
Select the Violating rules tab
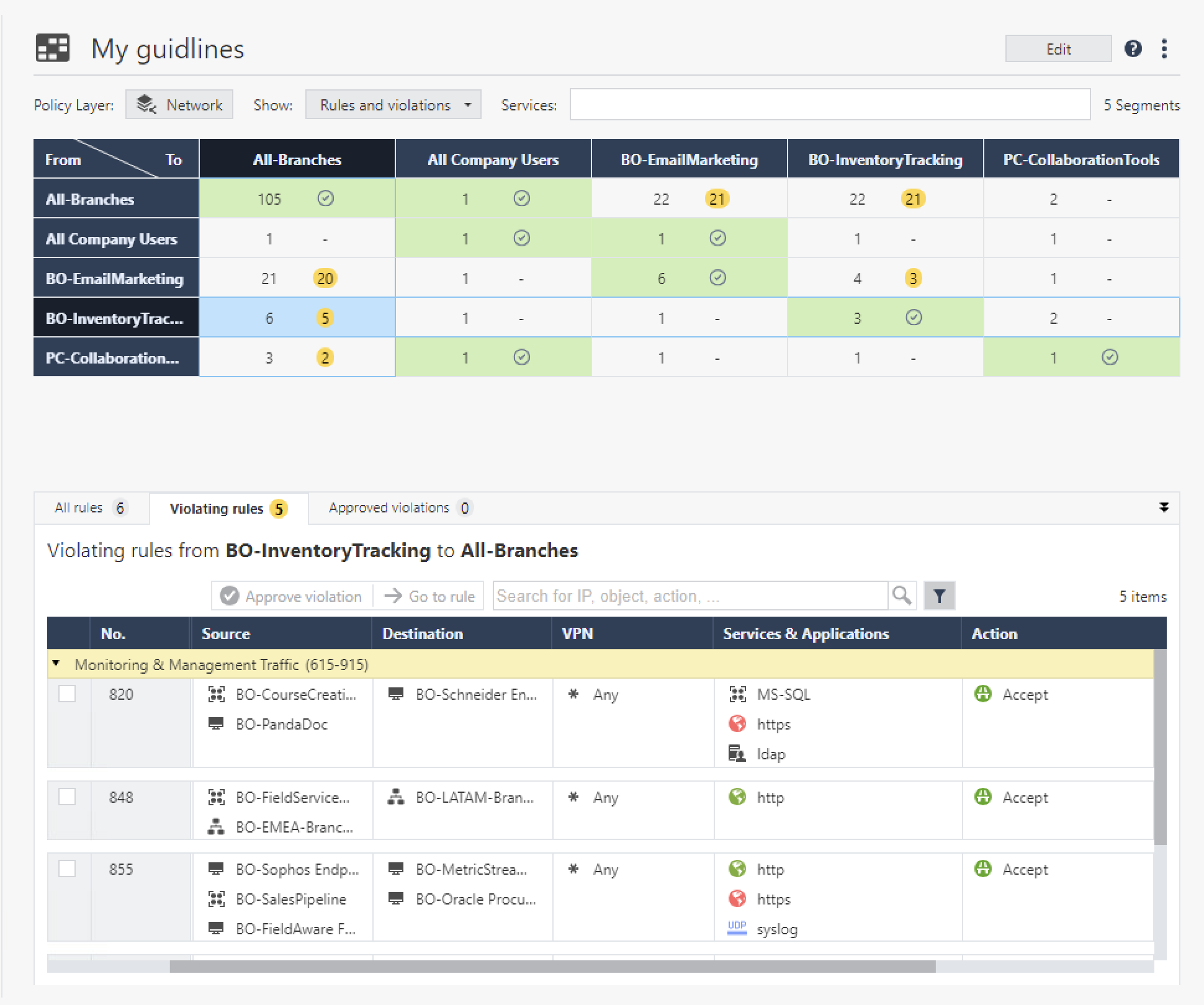(x=228, y=509)
